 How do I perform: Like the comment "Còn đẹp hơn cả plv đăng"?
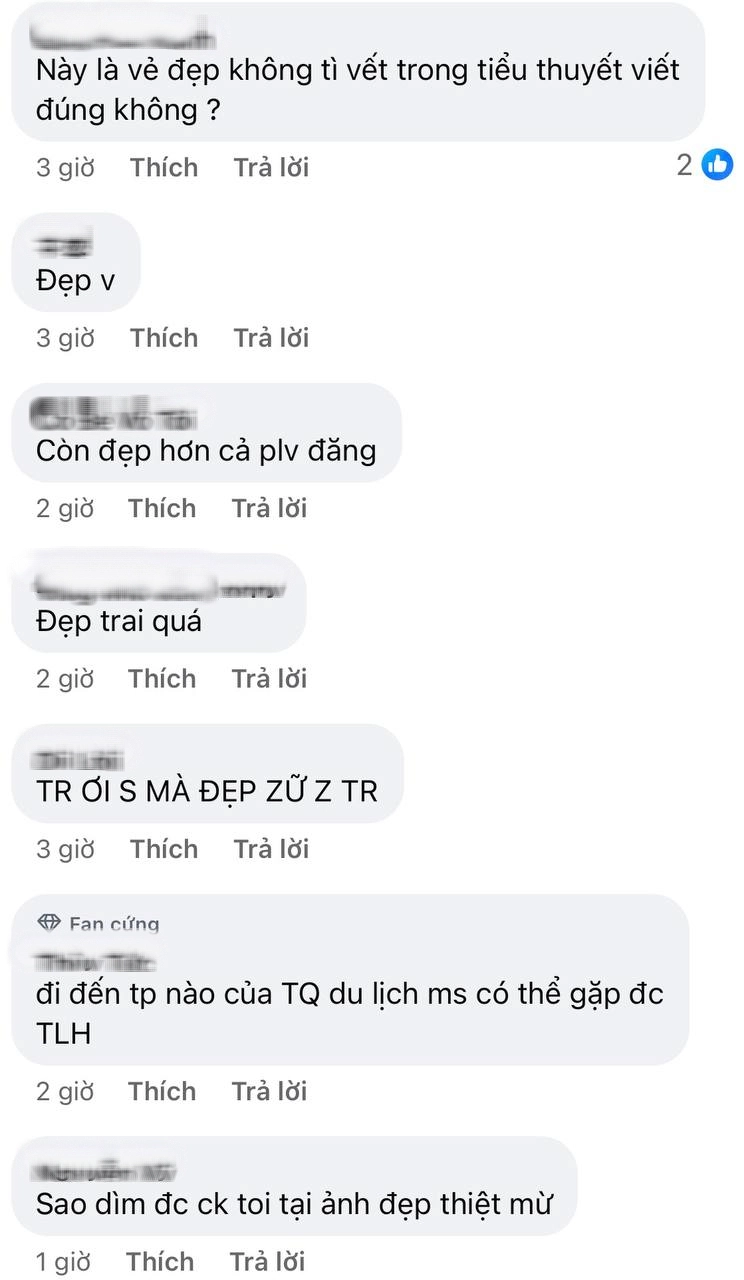coord(162,508)
